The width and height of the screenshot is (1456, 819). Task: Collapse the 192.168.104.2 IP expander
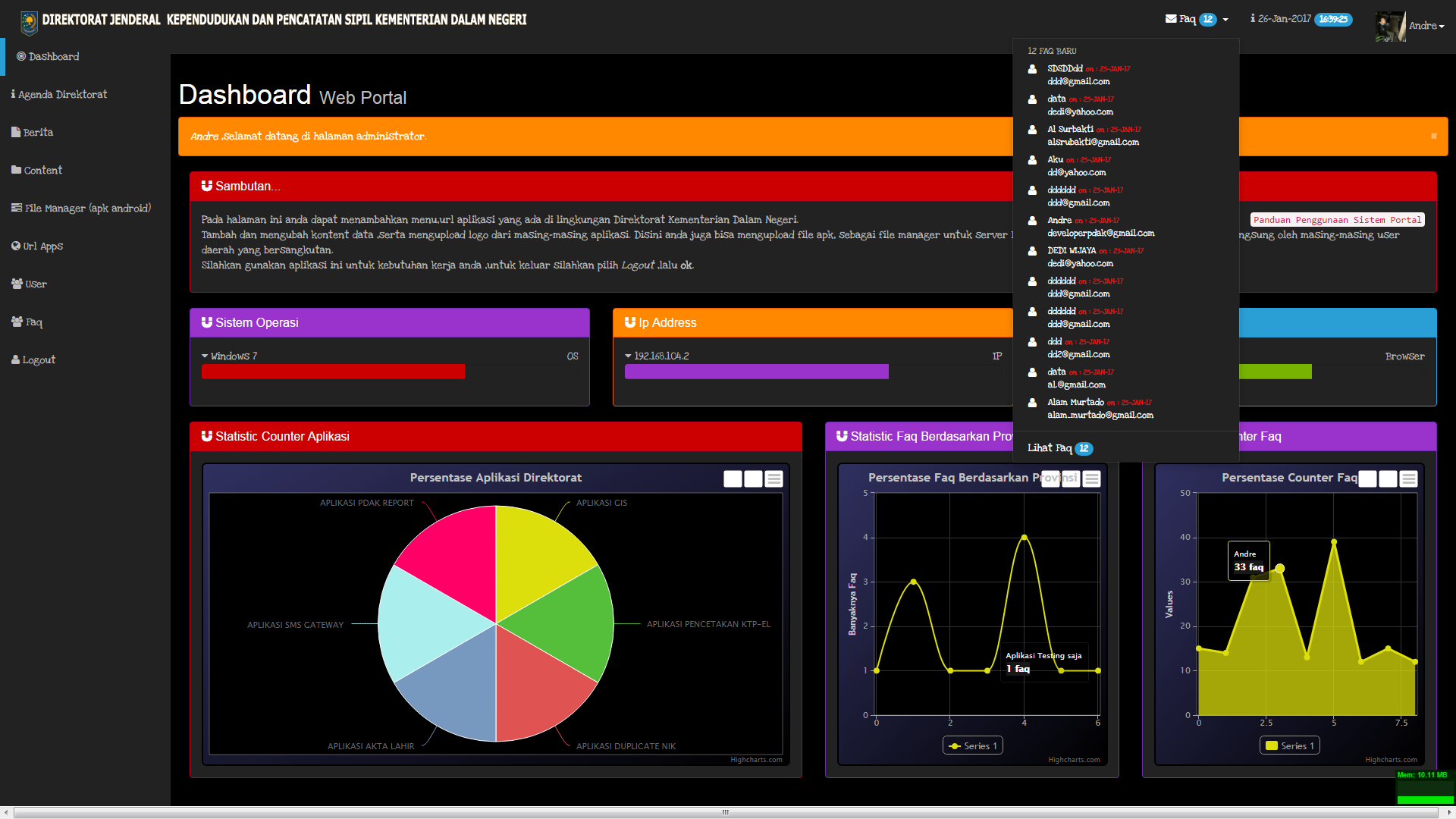click(628, 356)
